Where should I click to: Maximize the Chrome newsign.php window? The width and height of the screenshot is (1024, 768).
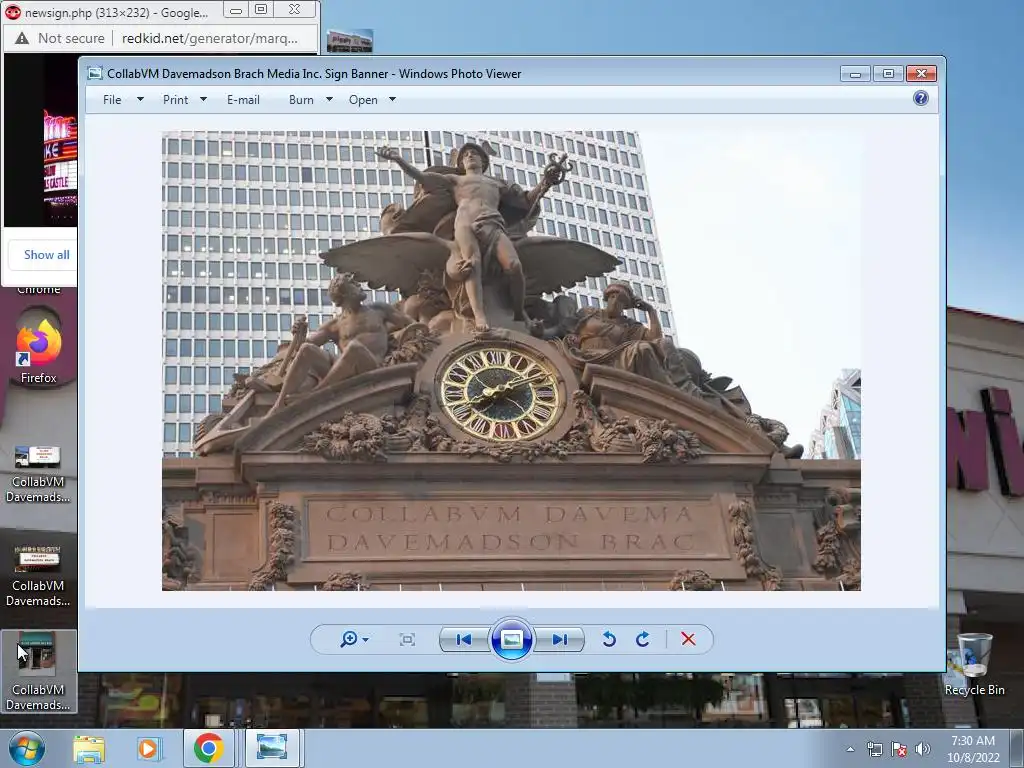tap(261, 10)
